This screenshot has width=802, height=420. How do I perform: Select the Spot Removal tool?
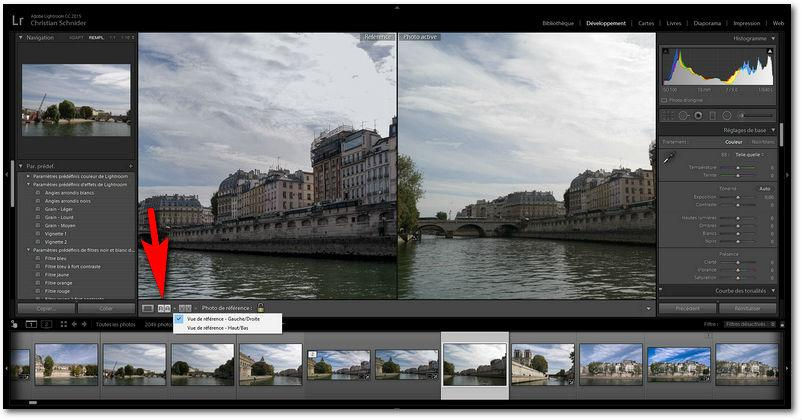[x=683, y=116]
